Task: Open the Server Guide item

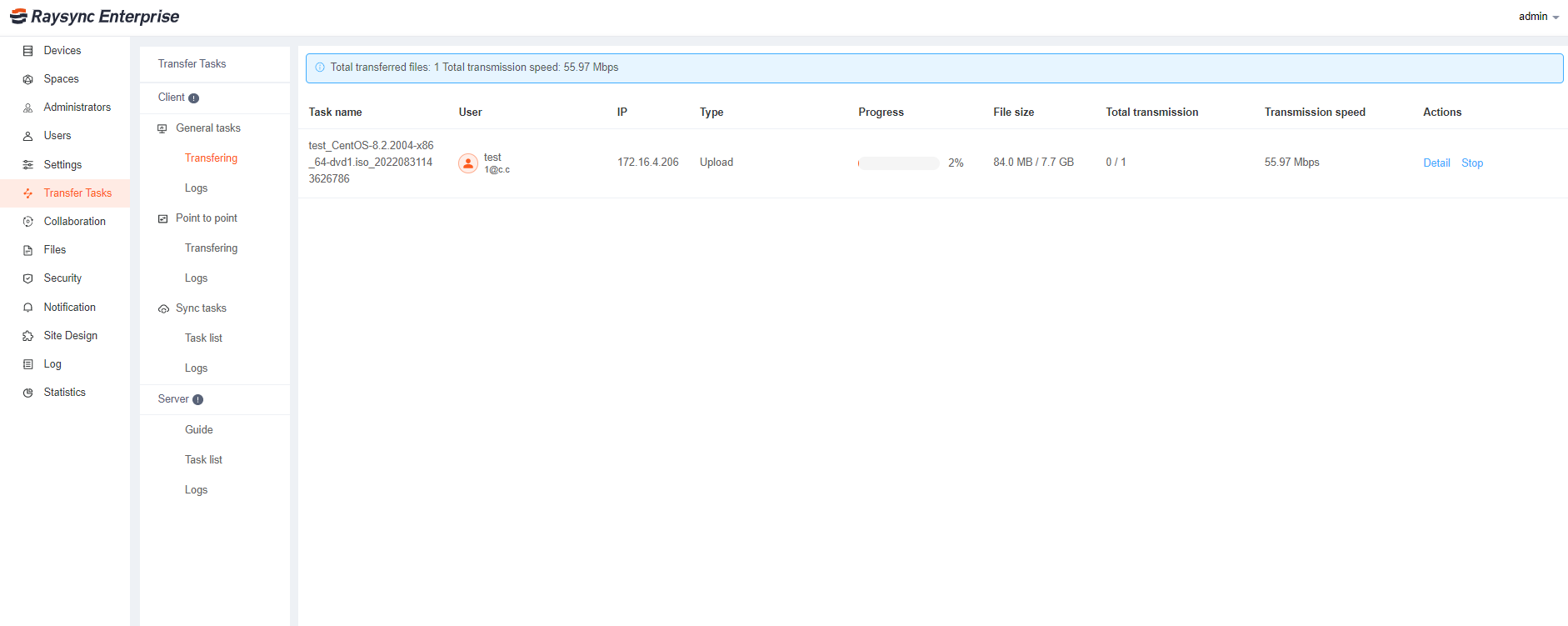Action: coord(198,430)
